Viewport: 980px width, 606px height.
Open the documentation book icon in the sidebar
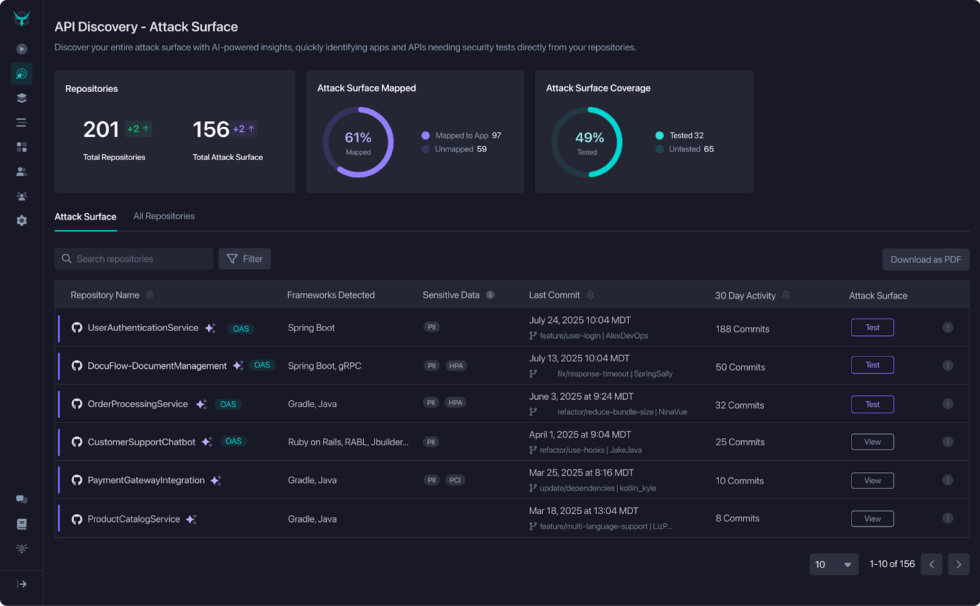point(20,523)
